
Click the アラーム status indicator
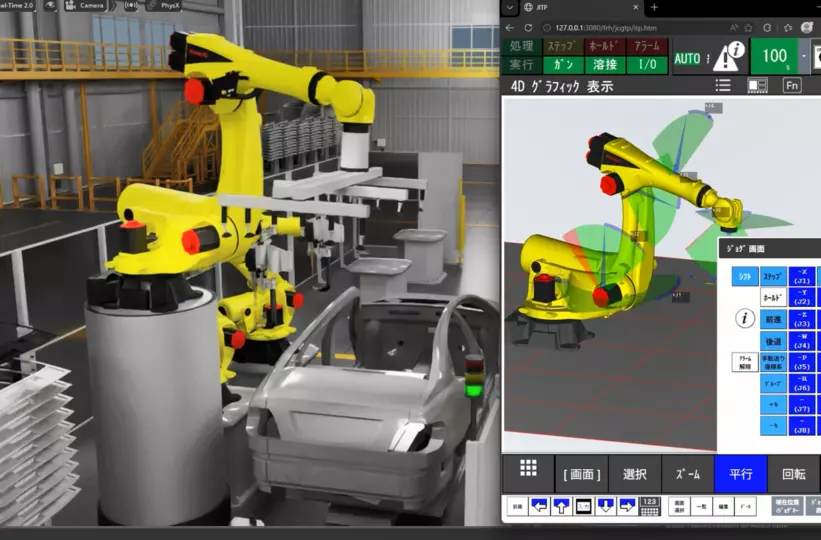click(647, 46)
